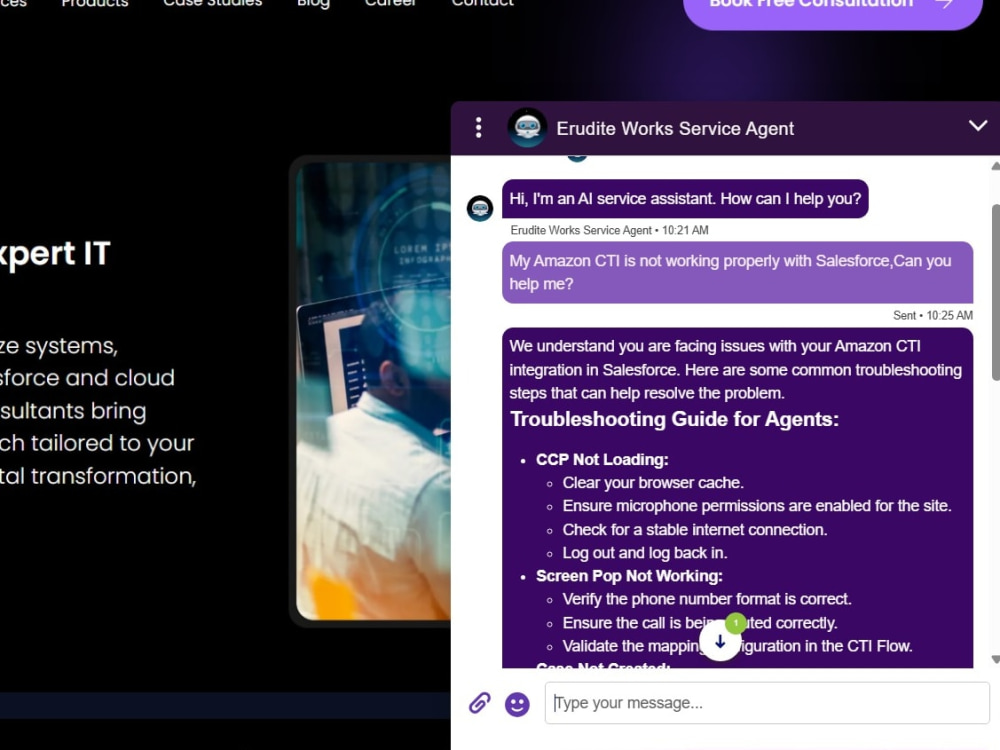
Task: Click 'Erudite Works Service Agent • 10:21 AM' label
Action: click(609, 230)
